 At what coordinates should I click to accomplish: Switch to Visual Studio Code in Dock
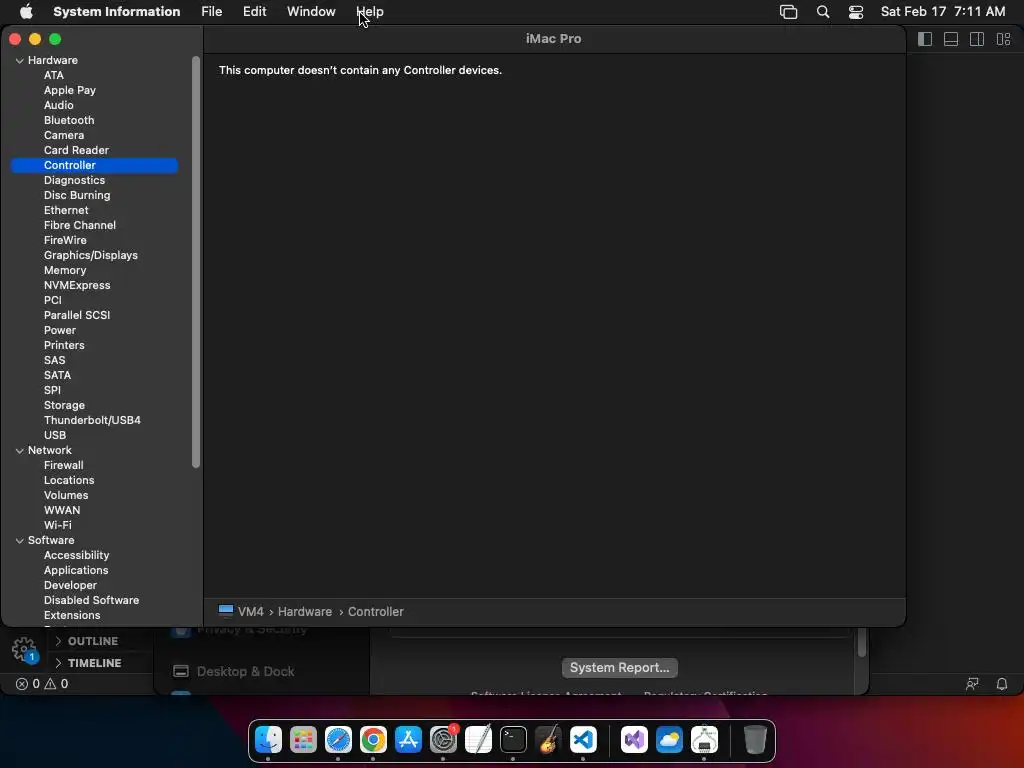(583, 740)
